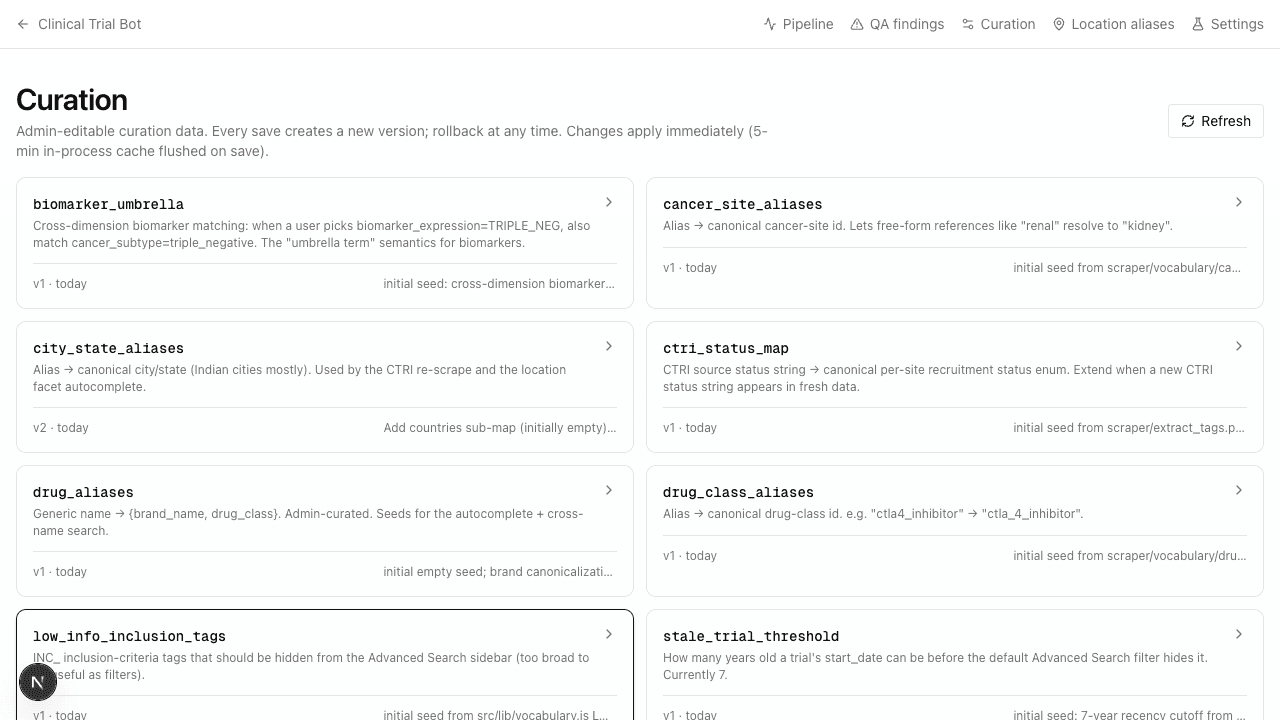Click "initial seed from scraper/extract_tags.p…" note
This screenshot has width=1280, height=720.
(x=1129, y=428)
